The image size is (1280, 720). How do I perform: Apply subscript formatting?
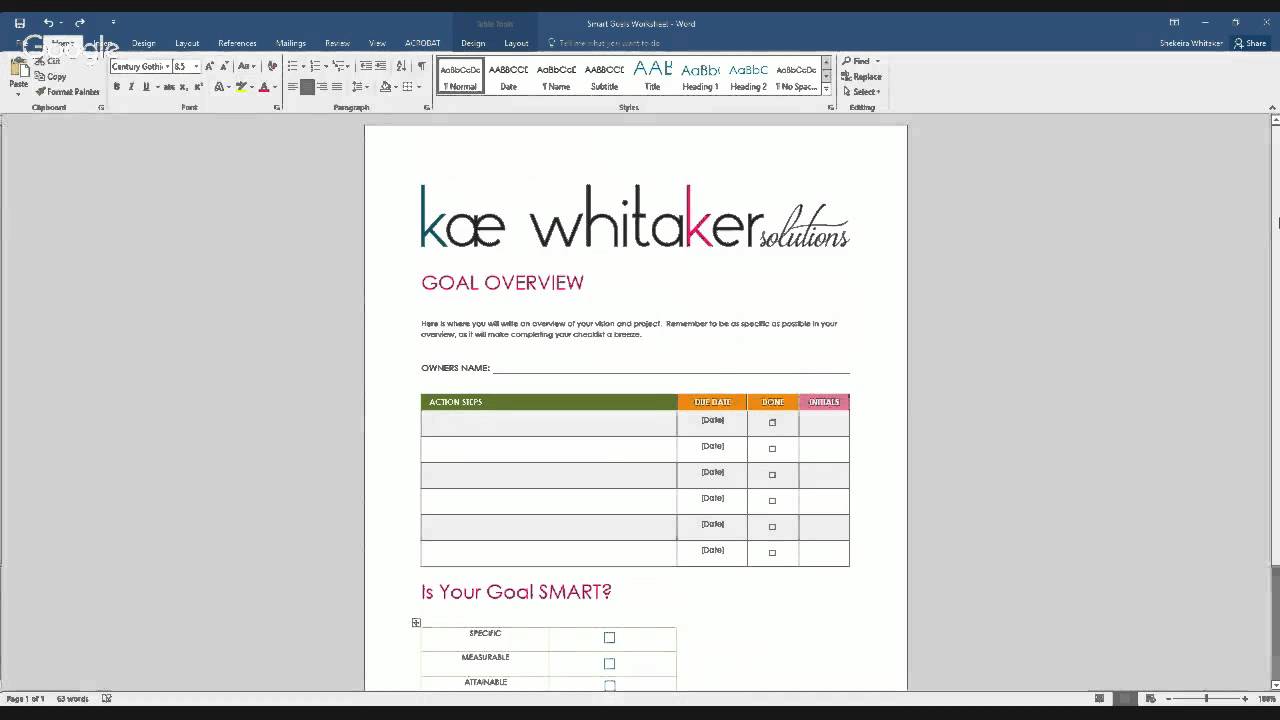click(x=184, y=87)
